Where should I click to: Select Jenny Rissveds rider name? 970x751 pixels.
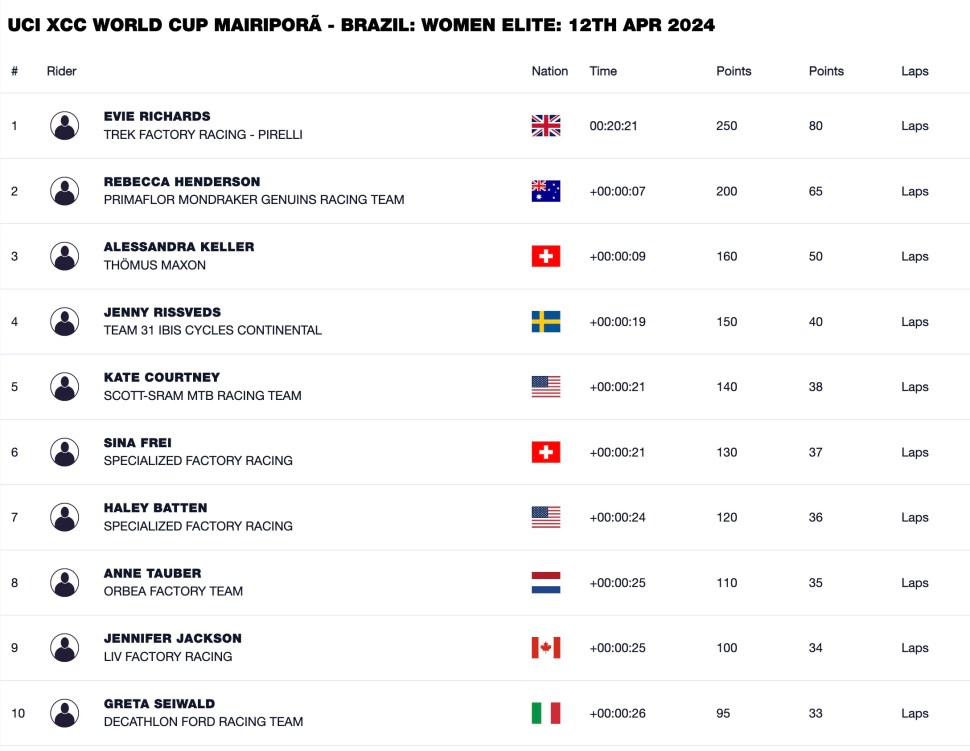162,312
